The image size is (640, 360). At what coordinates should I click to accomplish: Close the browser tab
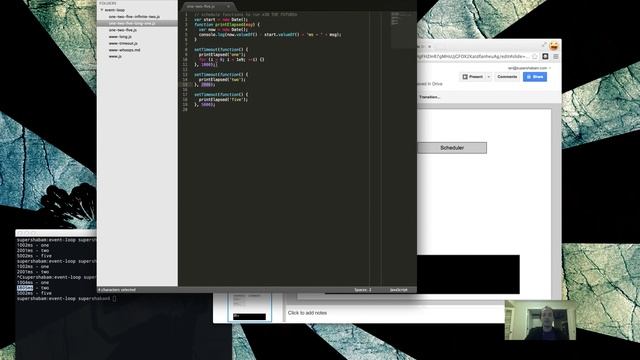tap(429, 47)
